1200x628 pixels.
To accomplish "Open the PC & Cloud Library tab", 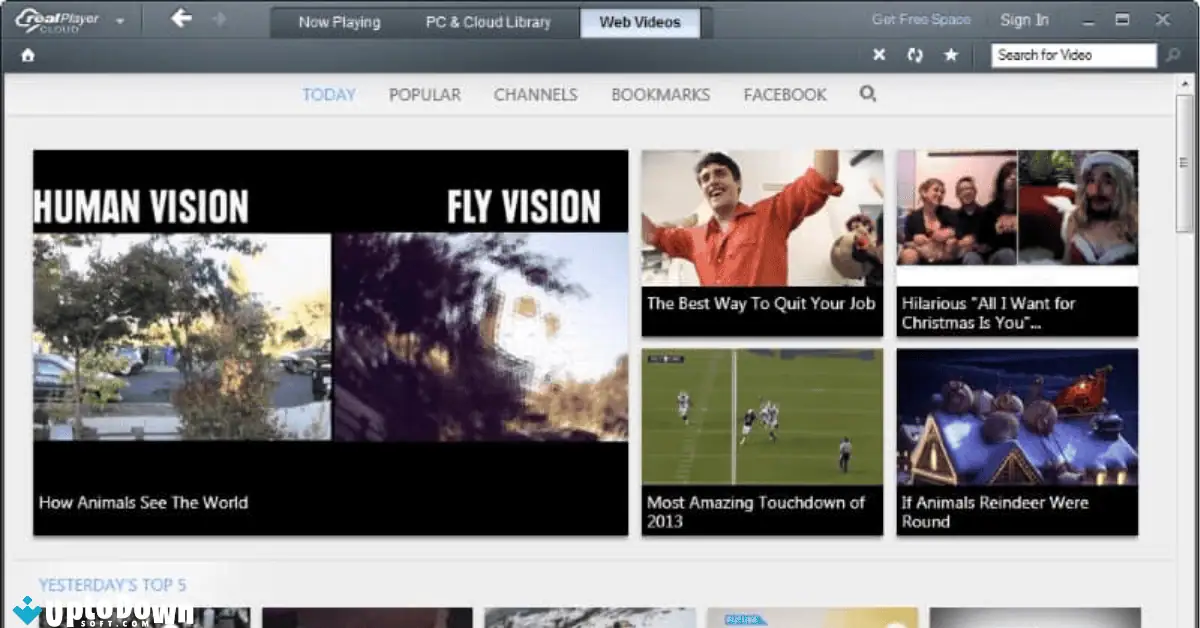I will click(x=488, y=22).
